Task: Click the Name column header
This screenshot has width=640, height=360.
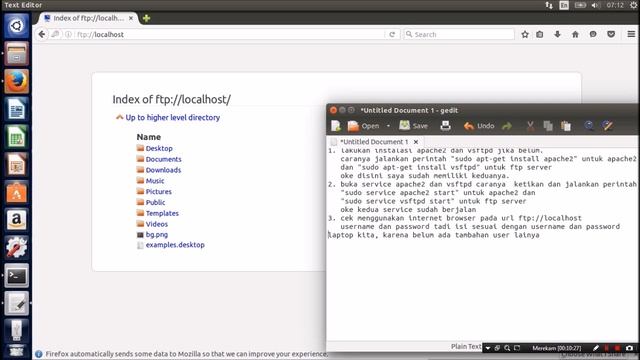Action: 149,137
